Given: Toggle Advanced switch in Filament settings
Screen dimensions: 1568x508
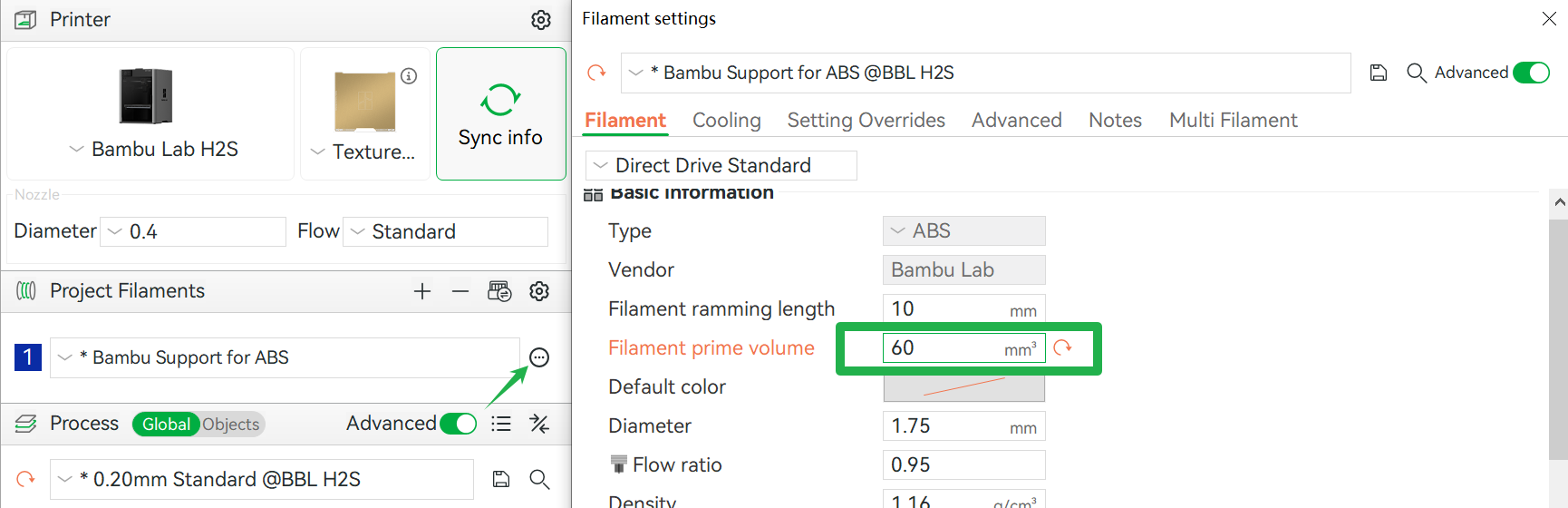Looking at the screenshot, I should click(x=1532, y=73).
